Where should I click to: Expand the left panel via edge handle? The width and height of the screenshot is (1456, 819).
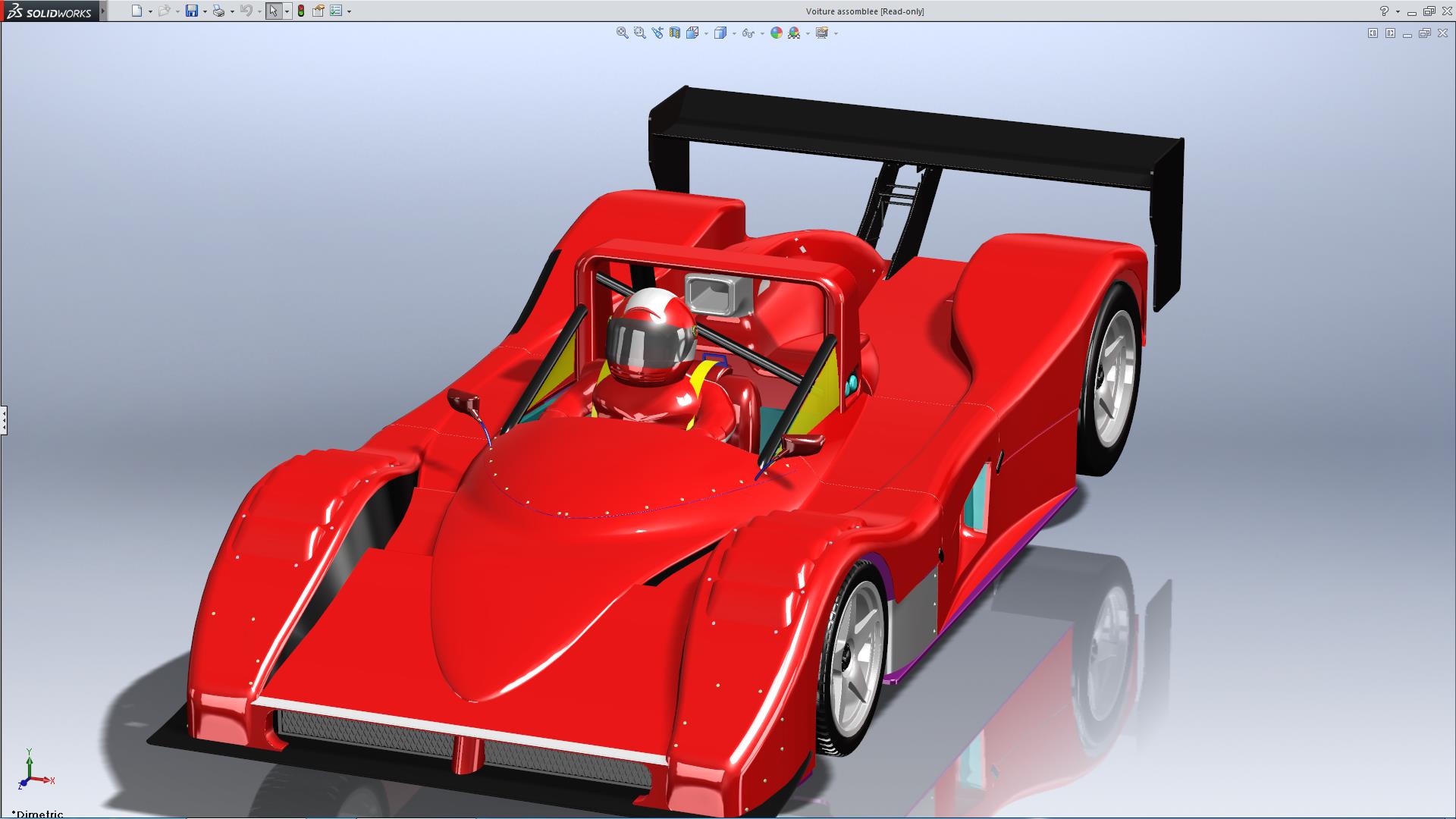pos(4,419)
